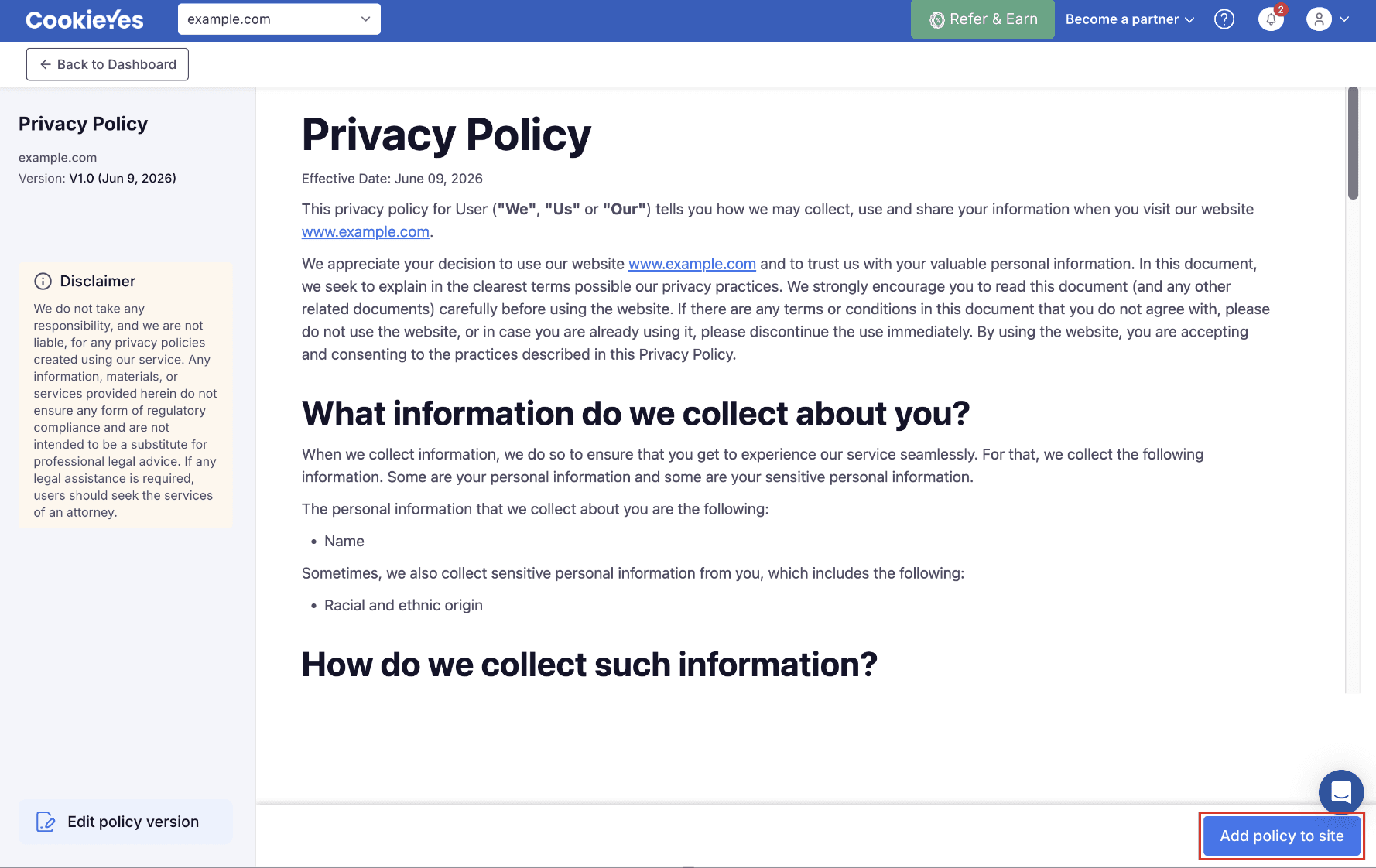Click the Refer & Earn coin icon

(x=936, y=20)
